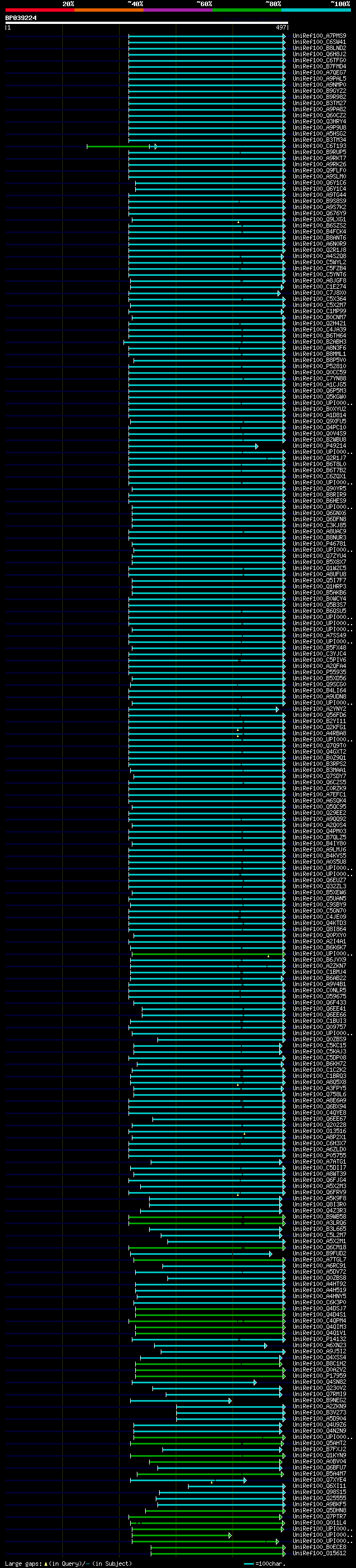Click the white query sequence bar

click(x=147, y=23)
